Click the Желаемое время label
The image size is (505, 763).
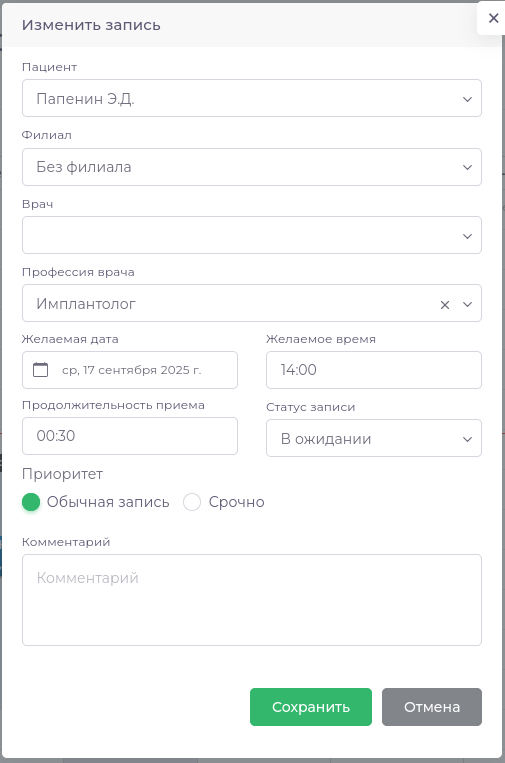coord(321,339)
